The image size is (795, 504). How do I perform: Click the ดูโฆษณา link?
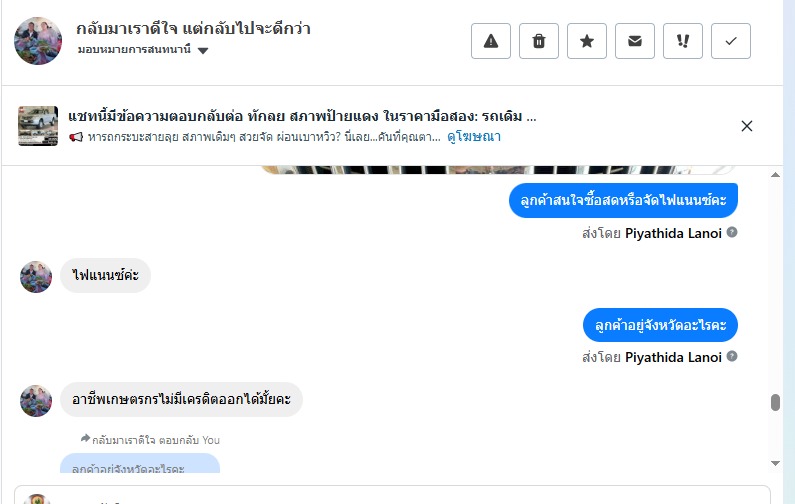point(474,137)
